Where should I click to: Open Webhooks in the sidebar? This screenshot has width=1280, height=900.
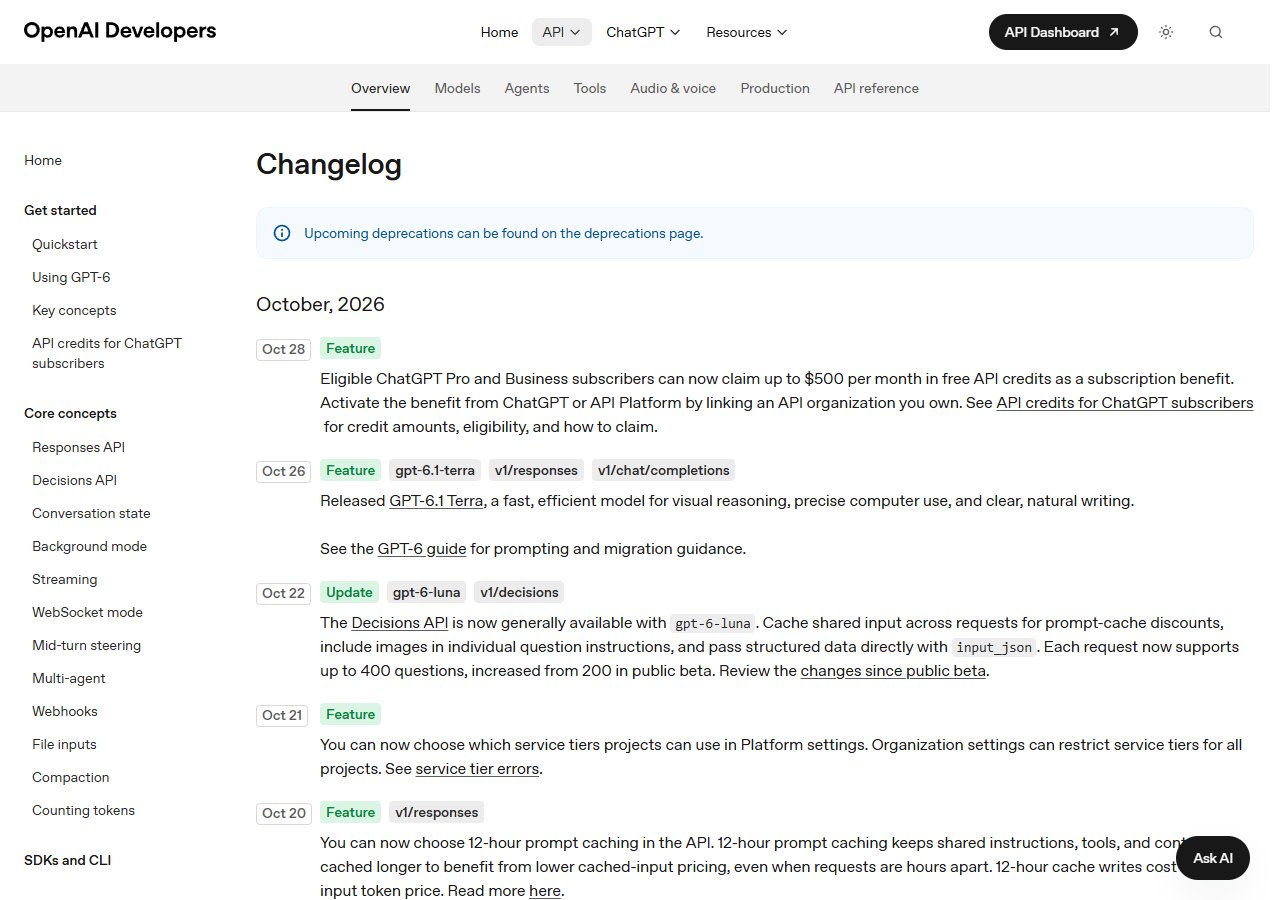(65, 711)
